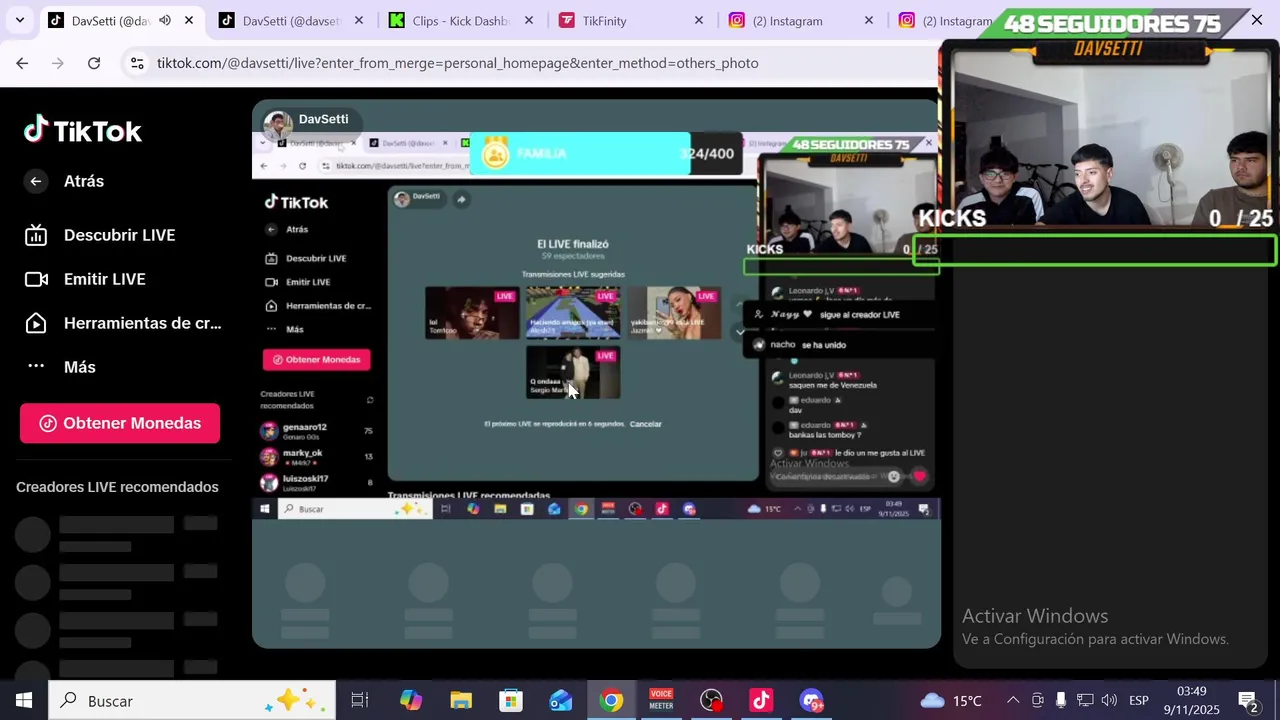Click DavSetti's profile avatar on the stream
The height and width of the screenshot is (720, 1280).
pos(277,125)
